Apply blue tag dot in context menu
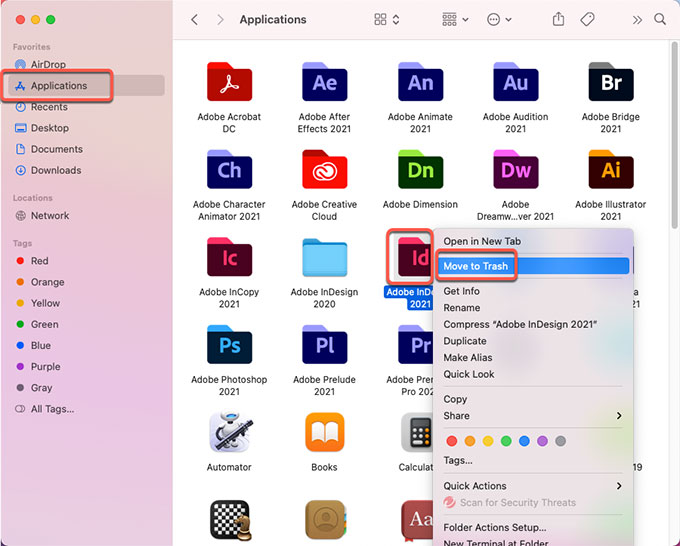The image size is (680, 546). [x=524, y=441]
